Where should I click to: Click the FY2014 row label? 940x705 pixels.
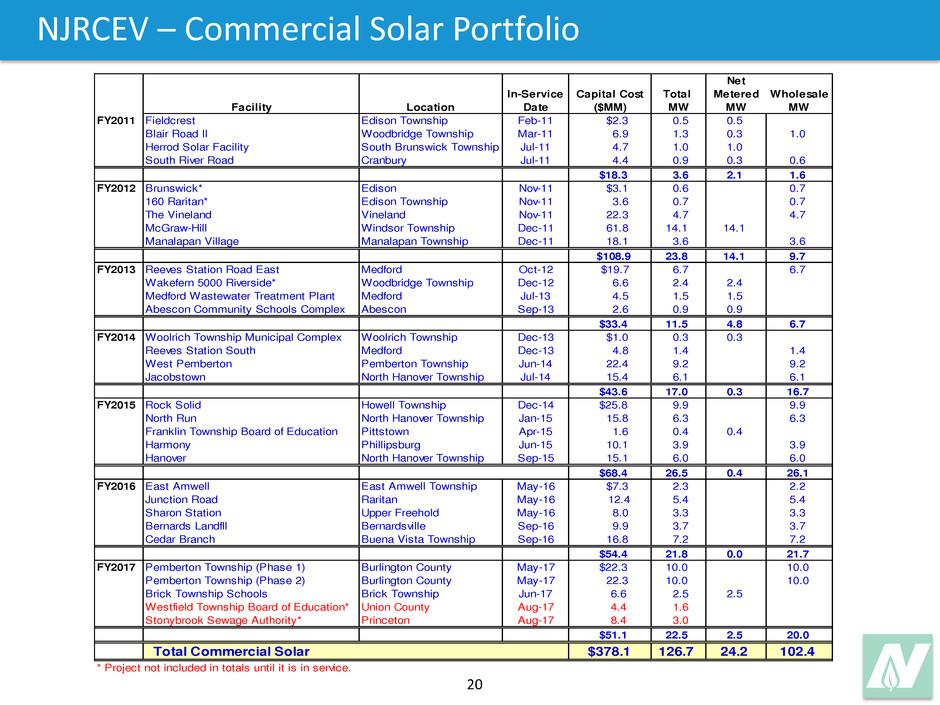pyautogui.click(x=116, y=338)
